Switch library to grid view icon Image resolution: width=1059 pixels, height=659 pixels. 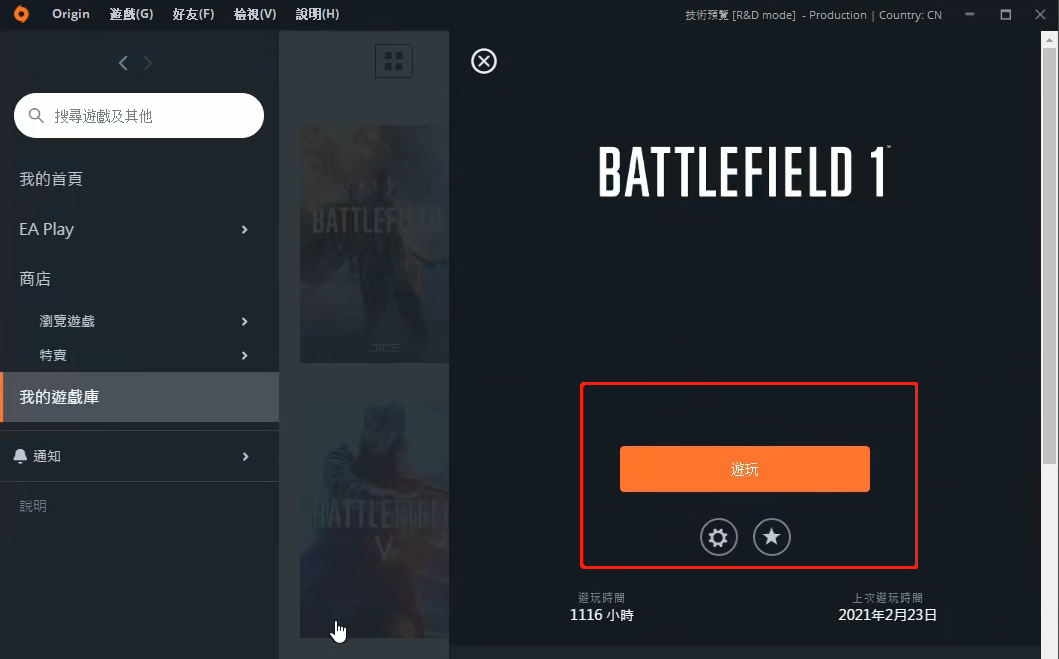tap(394, 61)
